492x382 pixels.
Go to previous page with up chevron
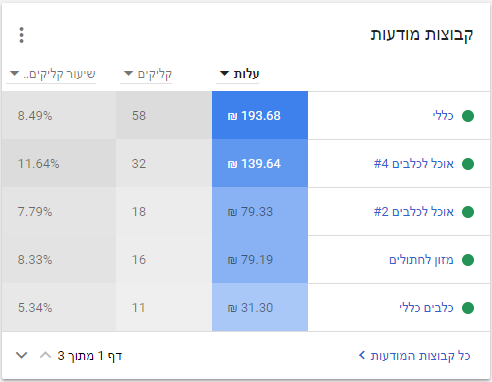coord(45,355)
